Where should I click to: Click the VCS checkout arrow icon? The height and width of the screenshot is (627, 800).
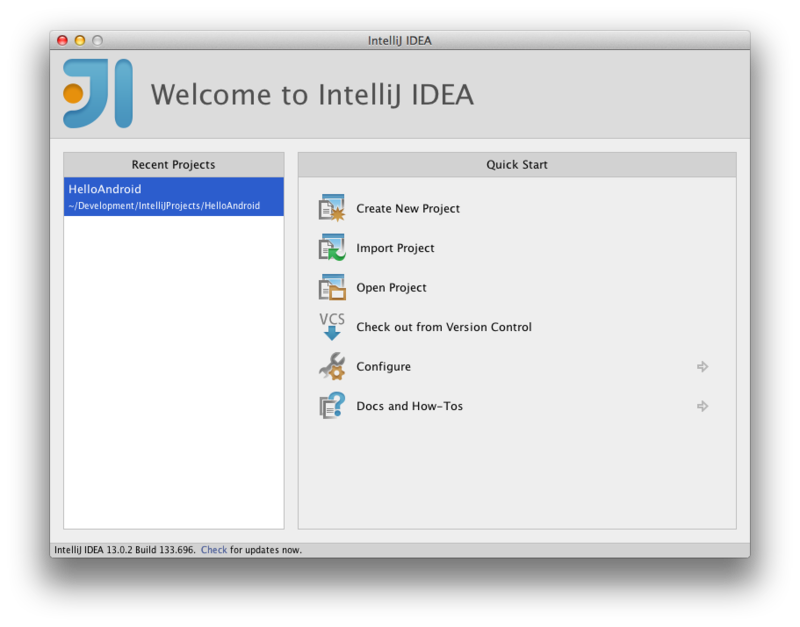(332, 327)
